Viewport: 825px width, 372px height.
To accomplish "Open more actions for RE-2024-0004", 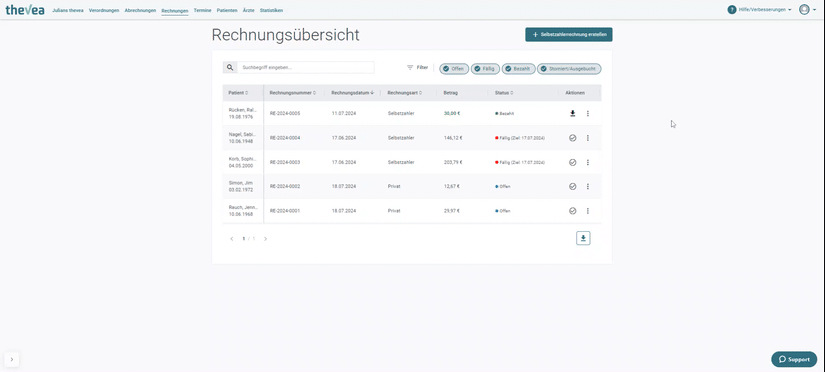I will [588, 138].
